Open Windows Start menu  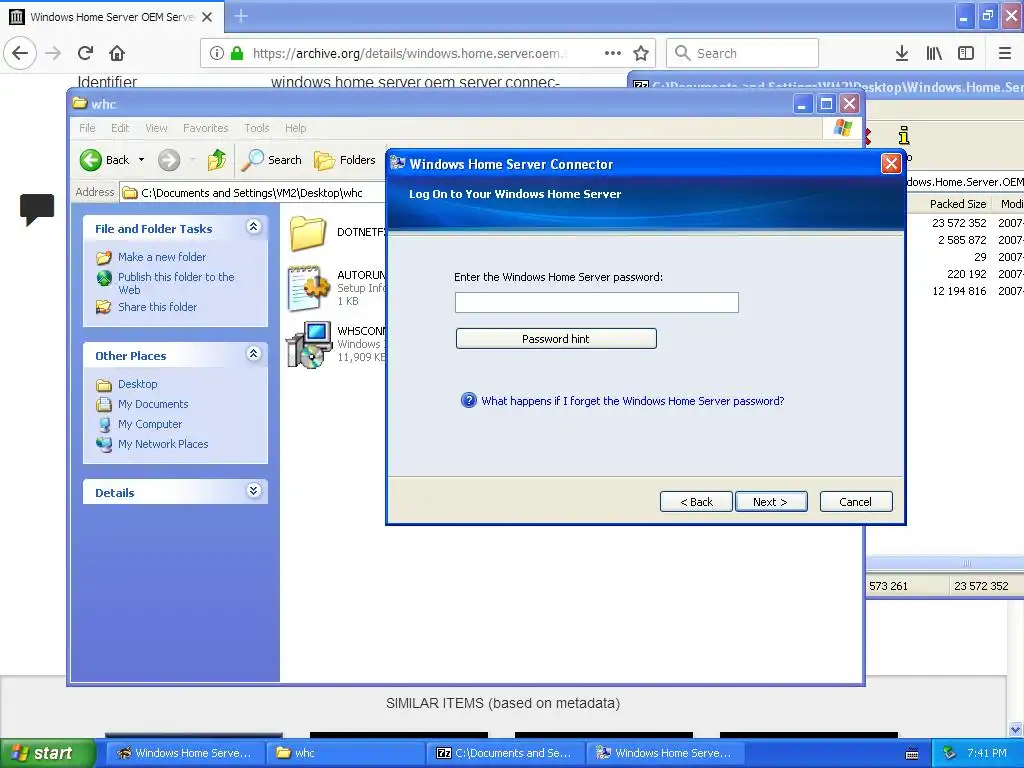point(47,753)
